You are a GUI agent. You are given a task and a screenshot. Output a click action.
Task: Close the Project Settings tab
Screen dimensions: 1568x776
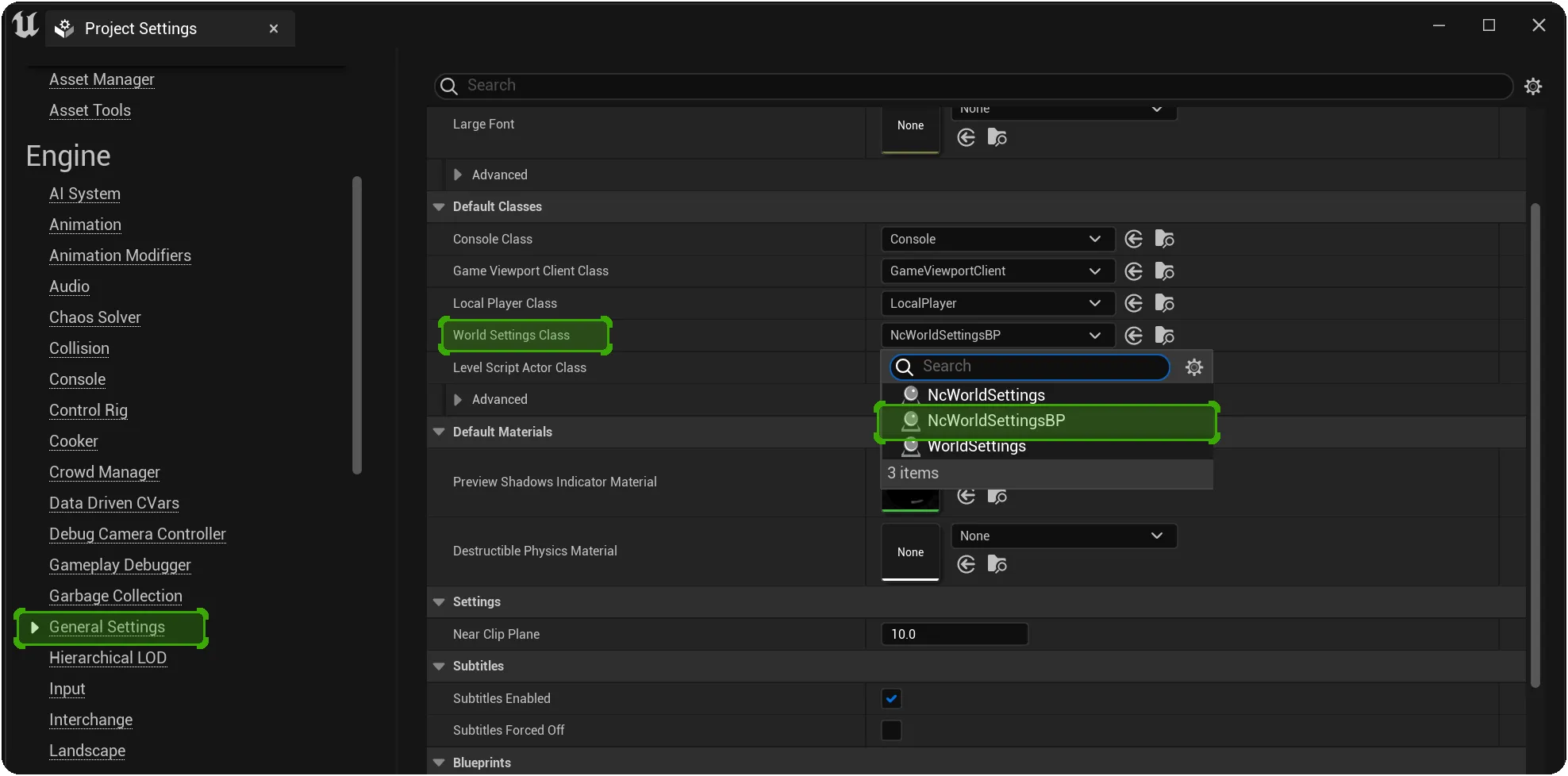[274, 29]
